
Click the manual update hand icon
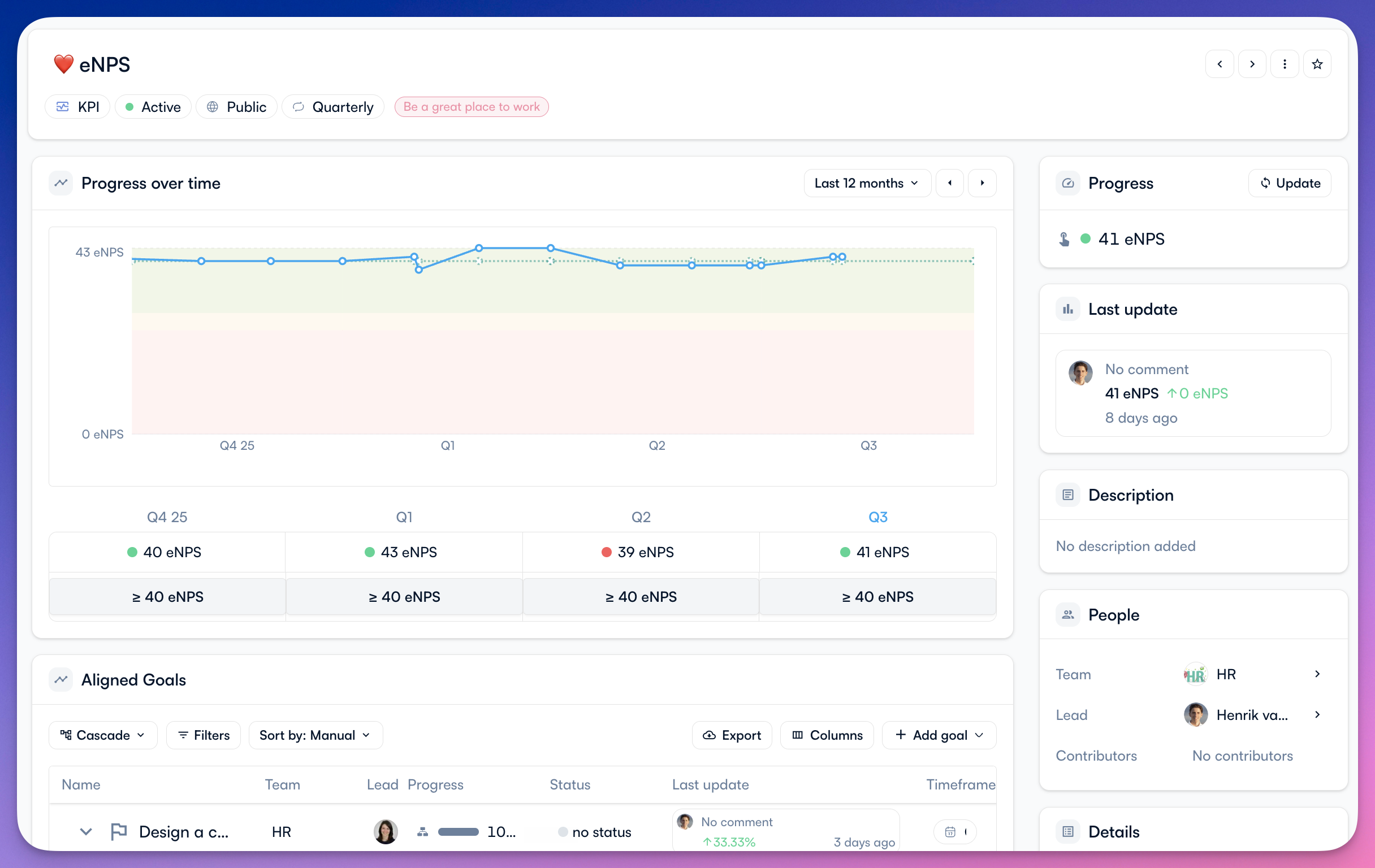click(x=1064, y=239)
